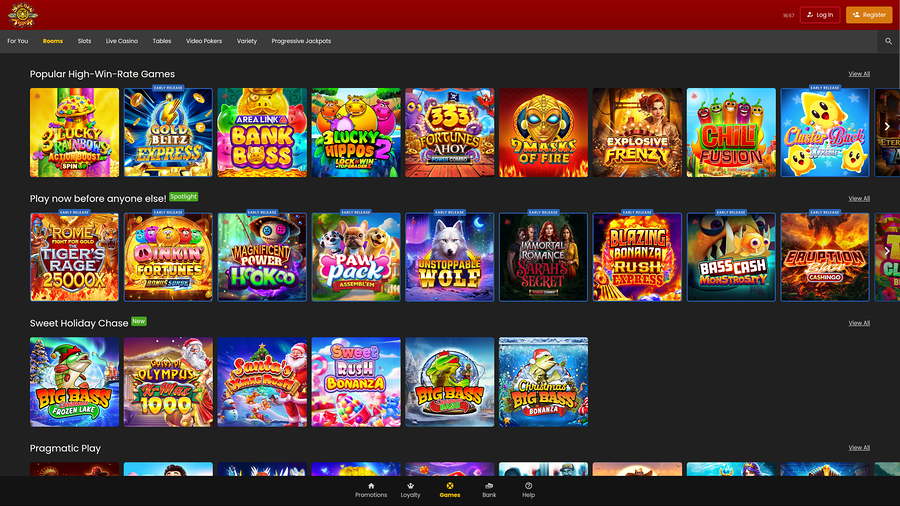
Task: Click the Popular High-Win-Rate Games heading
Action: tap(102, 74)
